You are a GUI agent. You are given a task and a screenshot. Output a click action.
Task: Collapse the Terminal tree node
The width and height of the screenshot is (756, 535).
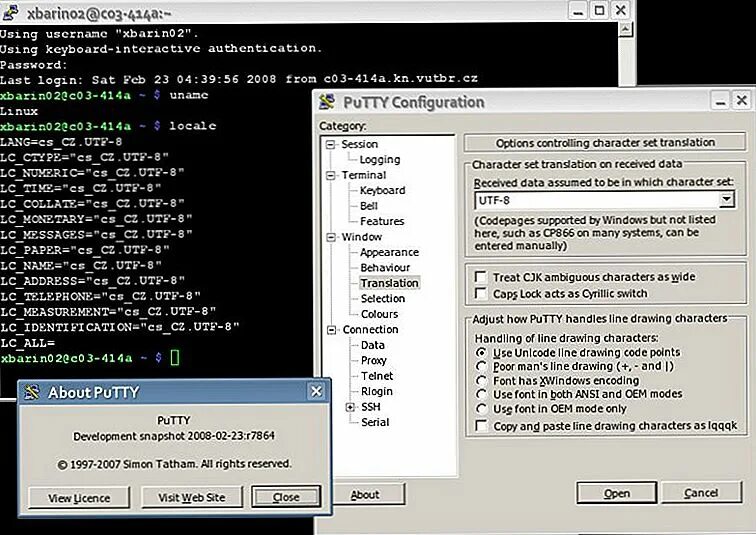pos(331,175)
